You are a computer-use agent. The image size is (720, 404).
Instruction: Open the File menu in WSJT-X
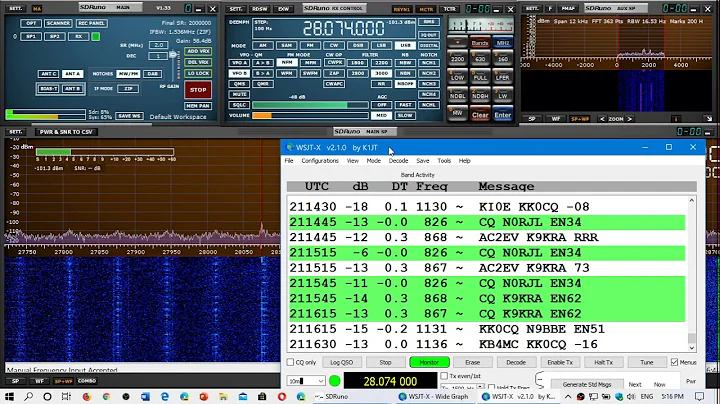pyautogui.click(x=289, y=161)
